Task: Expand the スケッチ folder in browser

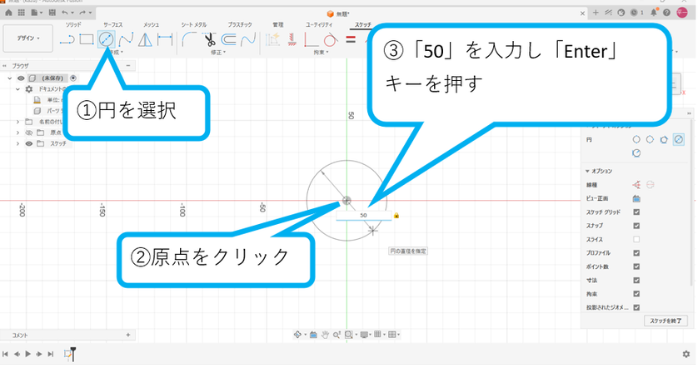Action: coord(18,144)
